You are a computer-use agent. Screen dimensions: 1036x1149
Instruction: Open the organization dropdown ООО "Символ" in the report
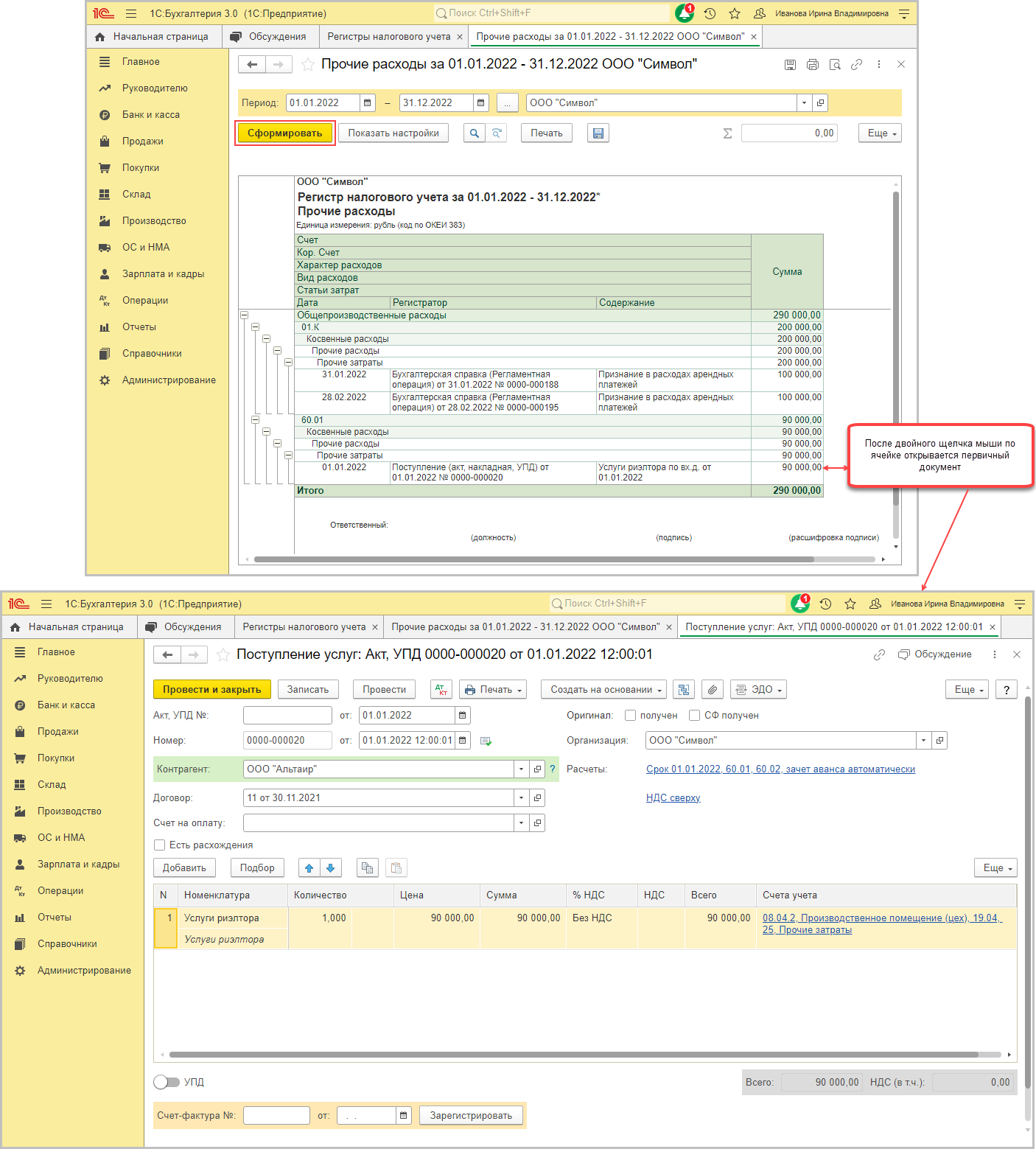(x=804, y=103)
